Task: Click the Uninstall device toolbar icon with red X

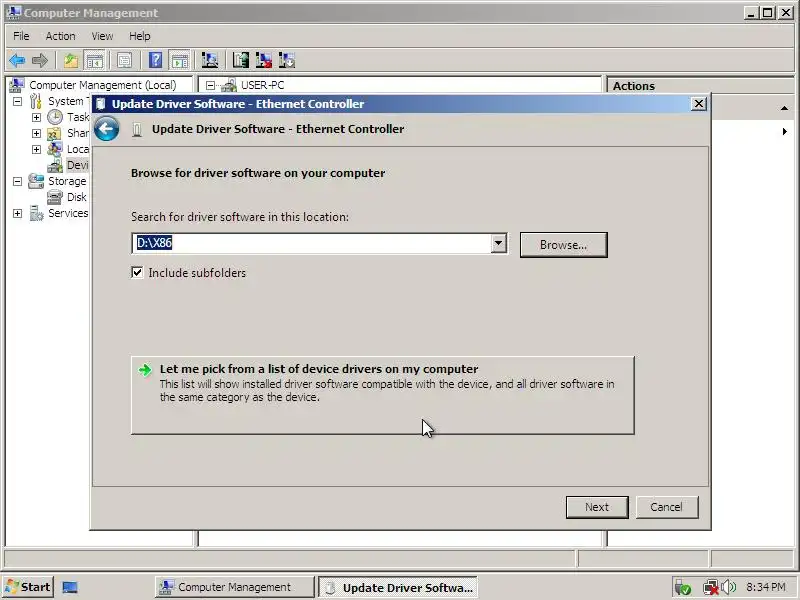Action: pos(264,60)
